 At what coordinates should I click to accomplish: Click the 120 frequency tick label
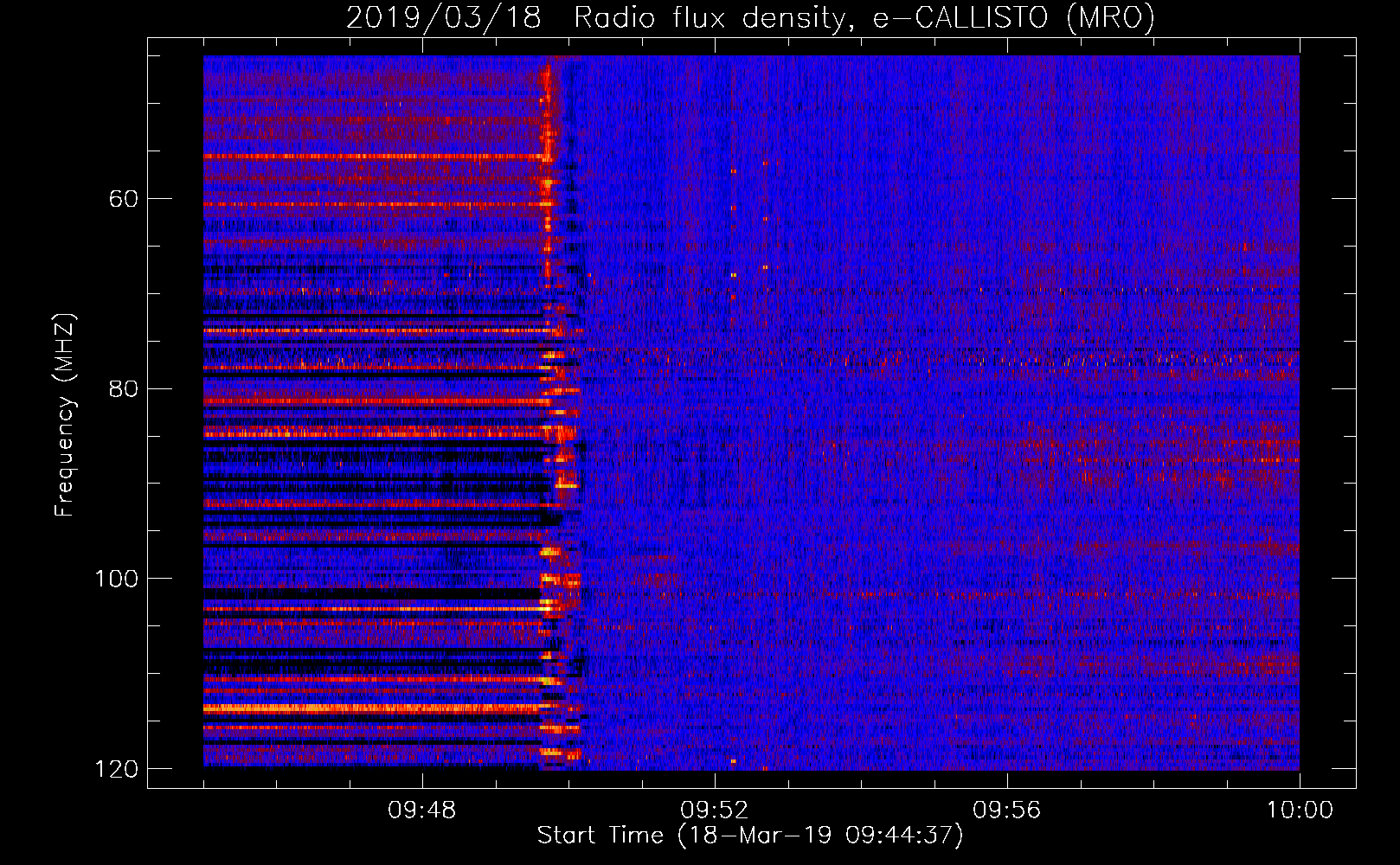(x=116, y=769)
